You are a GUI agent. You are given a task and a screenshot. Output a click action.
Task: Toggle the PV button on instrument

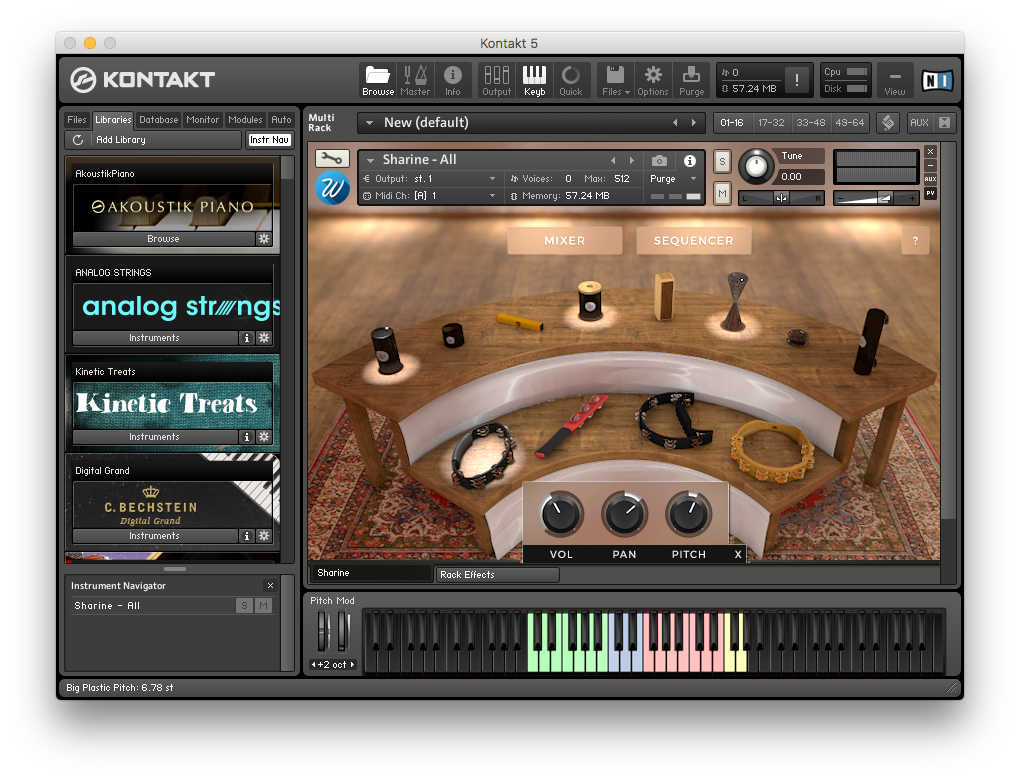[931, 193]
